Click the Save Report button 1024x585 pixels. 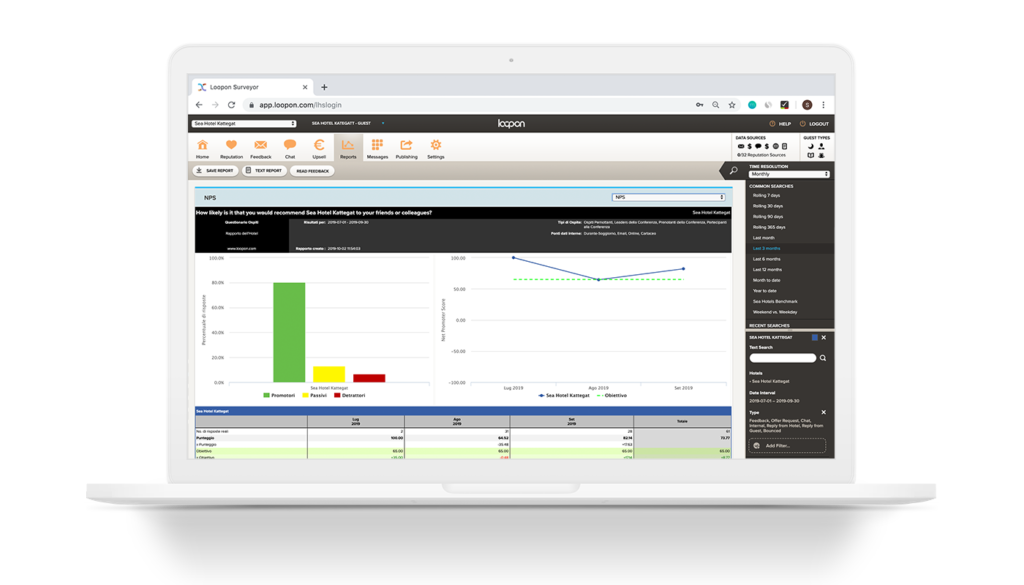pyautogui.click(x=216, y=171)
